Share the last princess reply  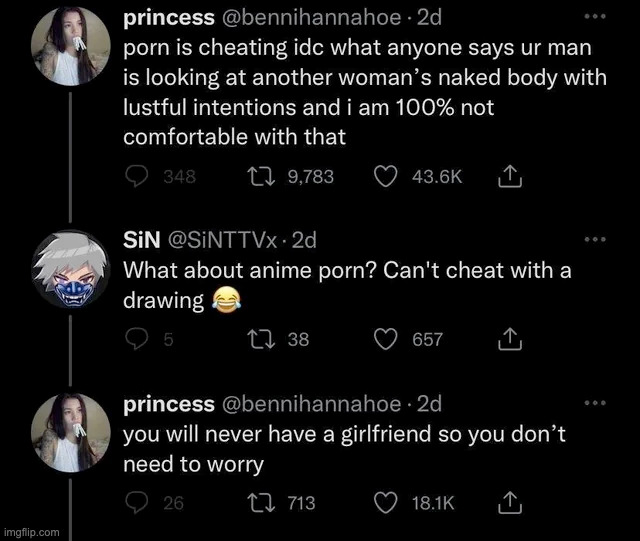(509, 503)
